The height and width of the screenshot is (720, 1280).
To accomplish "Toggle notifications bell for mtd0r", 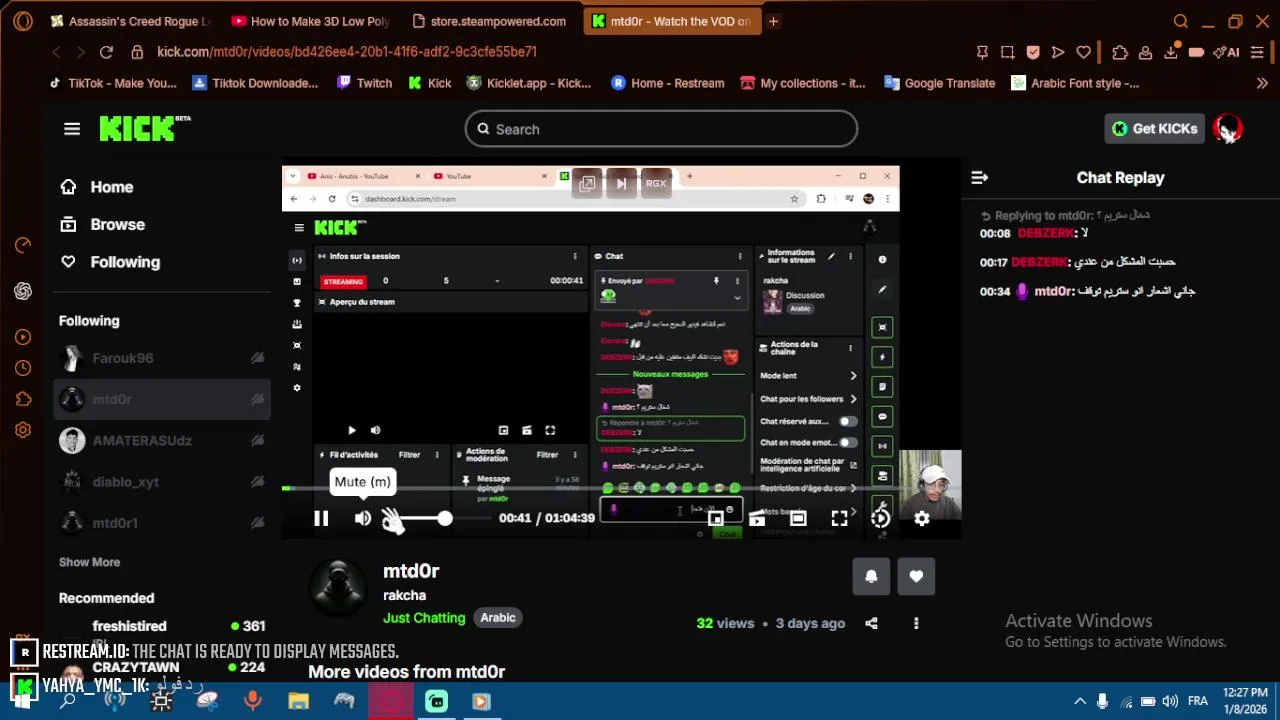I will point(871,576).
